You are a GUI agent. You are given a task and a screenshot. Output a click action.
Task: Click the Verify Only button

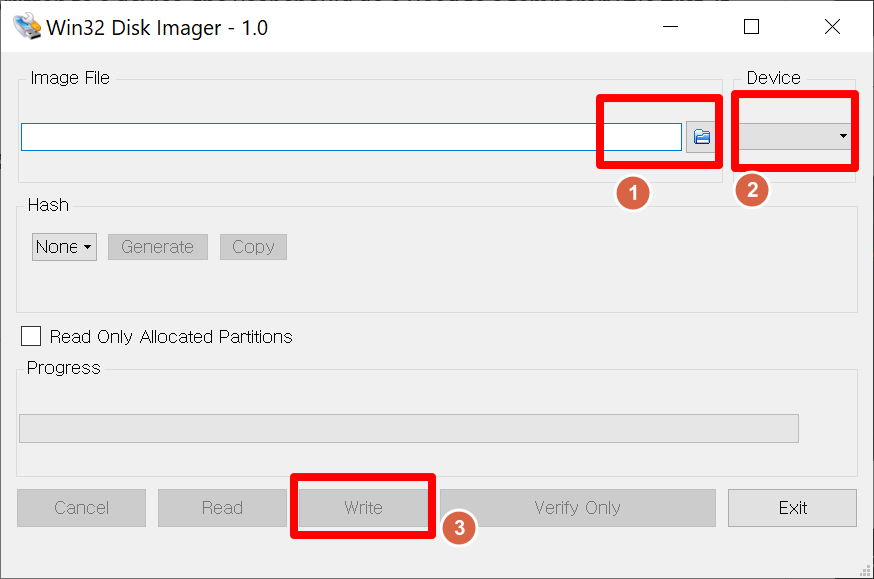(577, 508)
